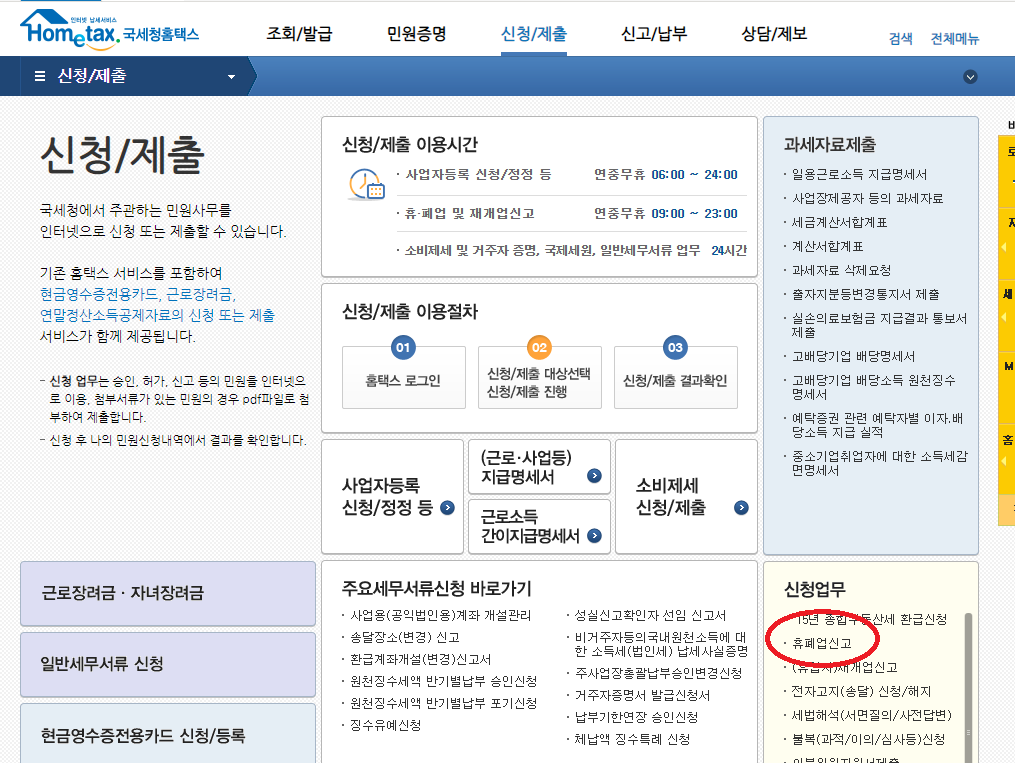This screenshot has width=1015, height=763.
Task: Click arrow icon on 소비제세 신청/제출
Action: (741, 508)
